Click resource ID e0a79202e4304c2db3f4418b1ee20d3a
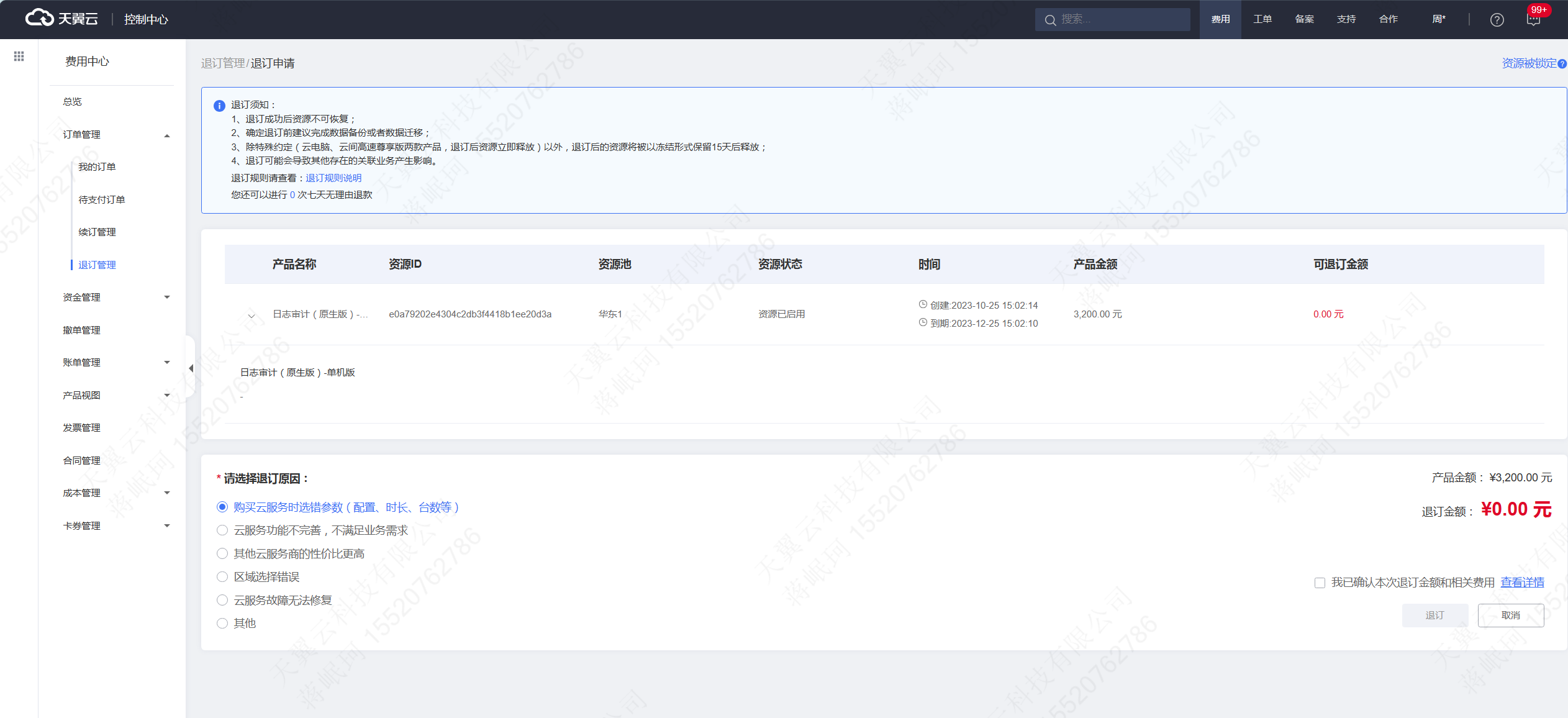1568x718 pixels. tap(470, 314)
